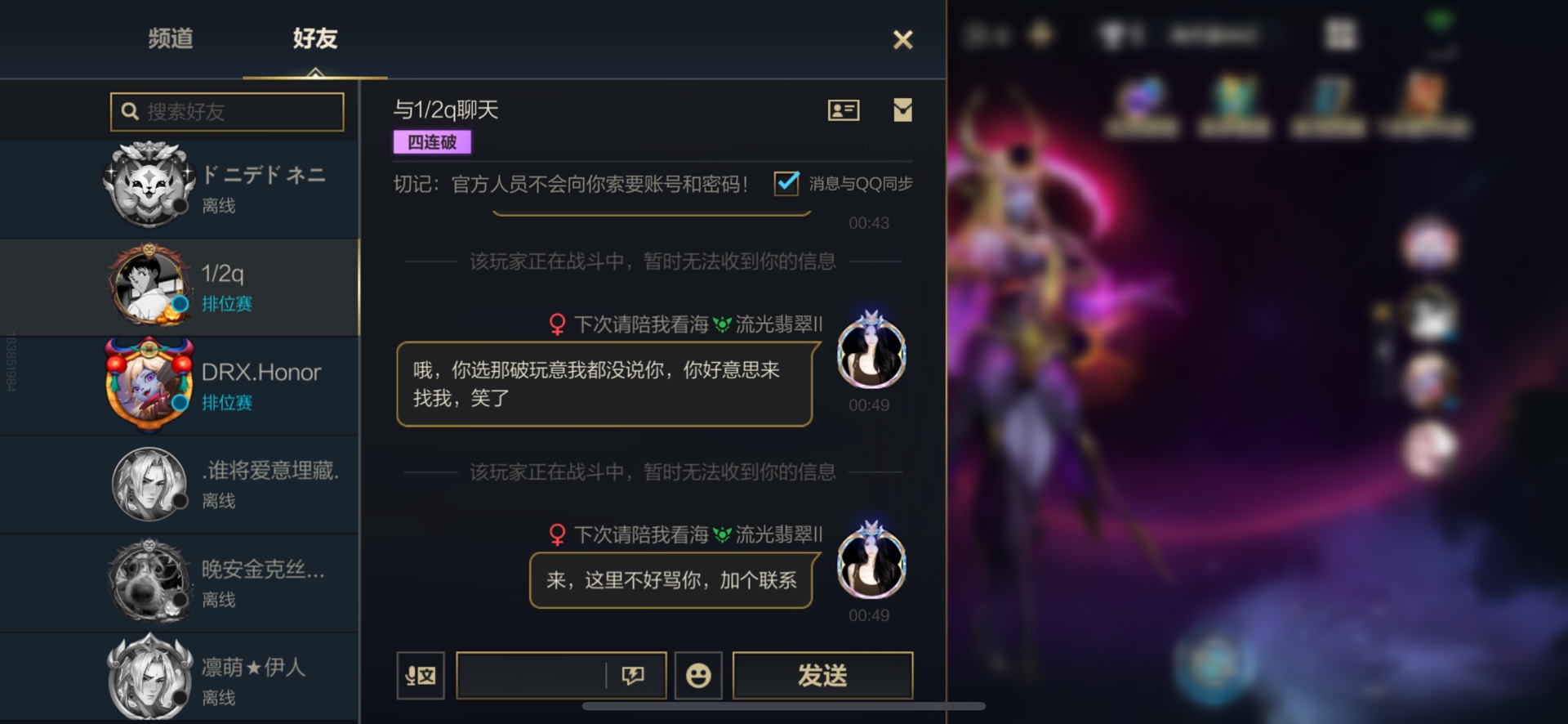Uncheck 消息与QQ同步 checkbox

coord(786,183)
